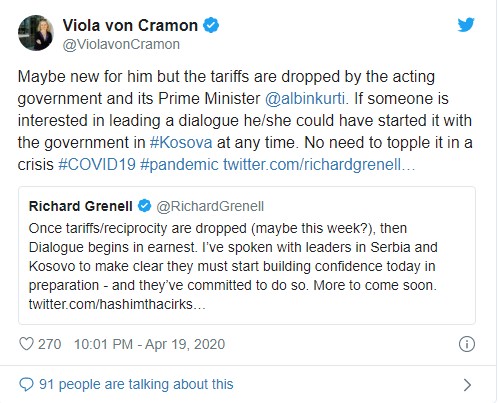Image resolution: width=500 pixels, height=403 pixels.
Task: Like the tweet with heart icon
Action: click(26, 344)
